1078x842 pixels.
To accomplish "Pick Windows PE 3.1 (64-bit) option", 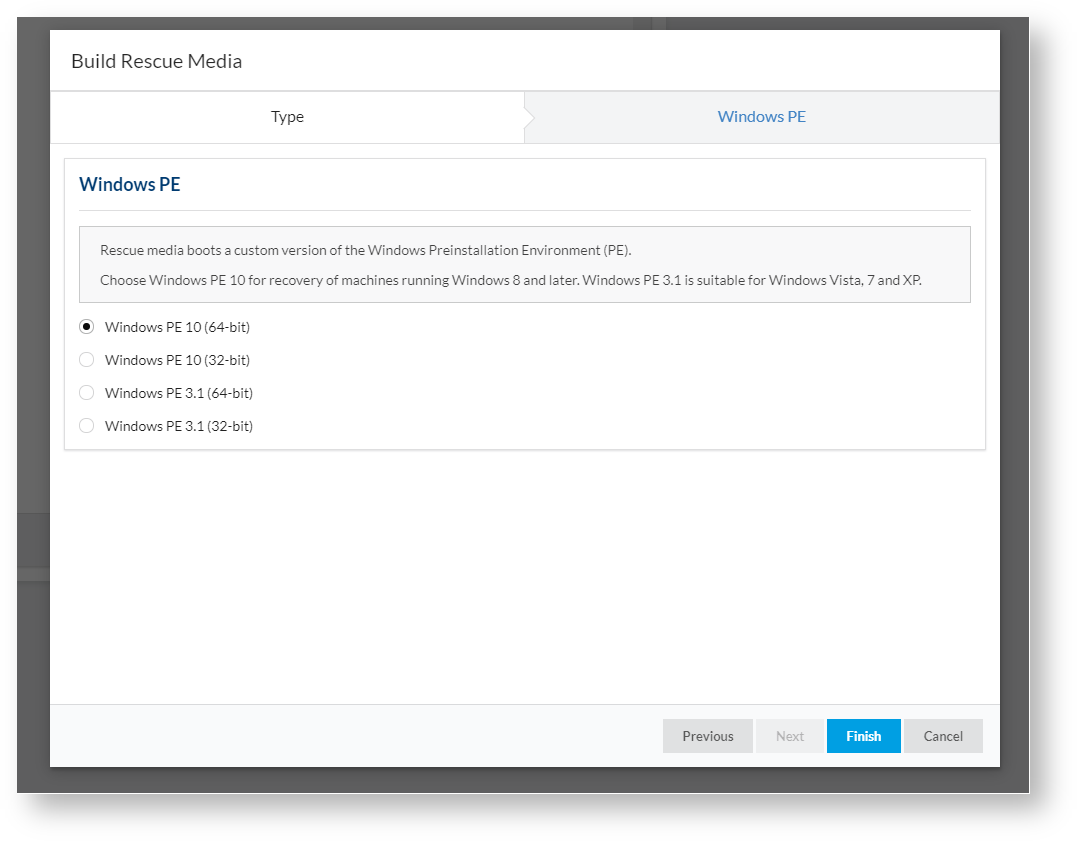I will (x=87, y=393).
